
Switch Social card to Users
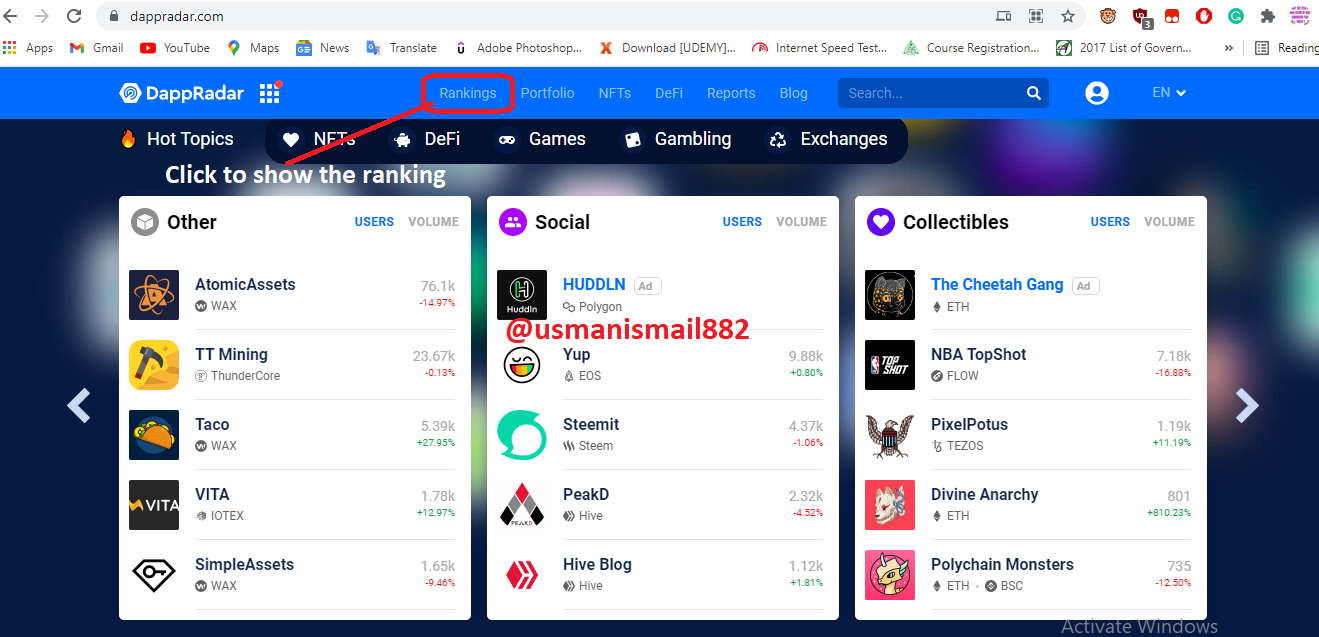(x=742, y=222)
